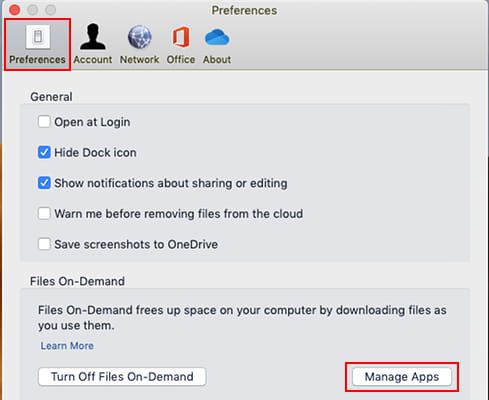Image resolution: width=489 pixels, height=400 pixels.
Task: Check Save screenshots to OneDrive
Action: [x=44, y=244]
